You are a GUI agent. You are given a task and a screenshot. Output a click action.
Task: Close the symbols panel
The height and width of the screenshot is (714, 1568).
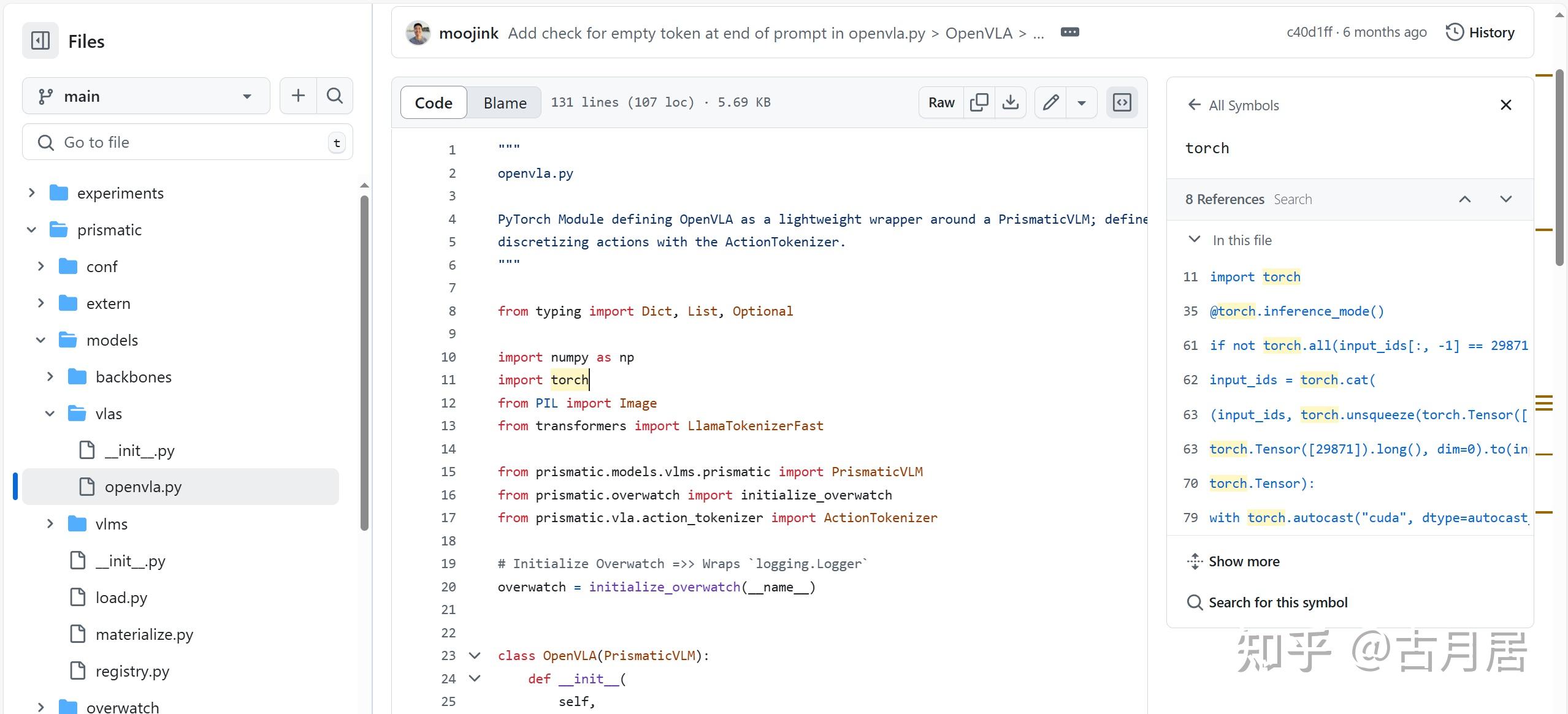pos(1505,105)
